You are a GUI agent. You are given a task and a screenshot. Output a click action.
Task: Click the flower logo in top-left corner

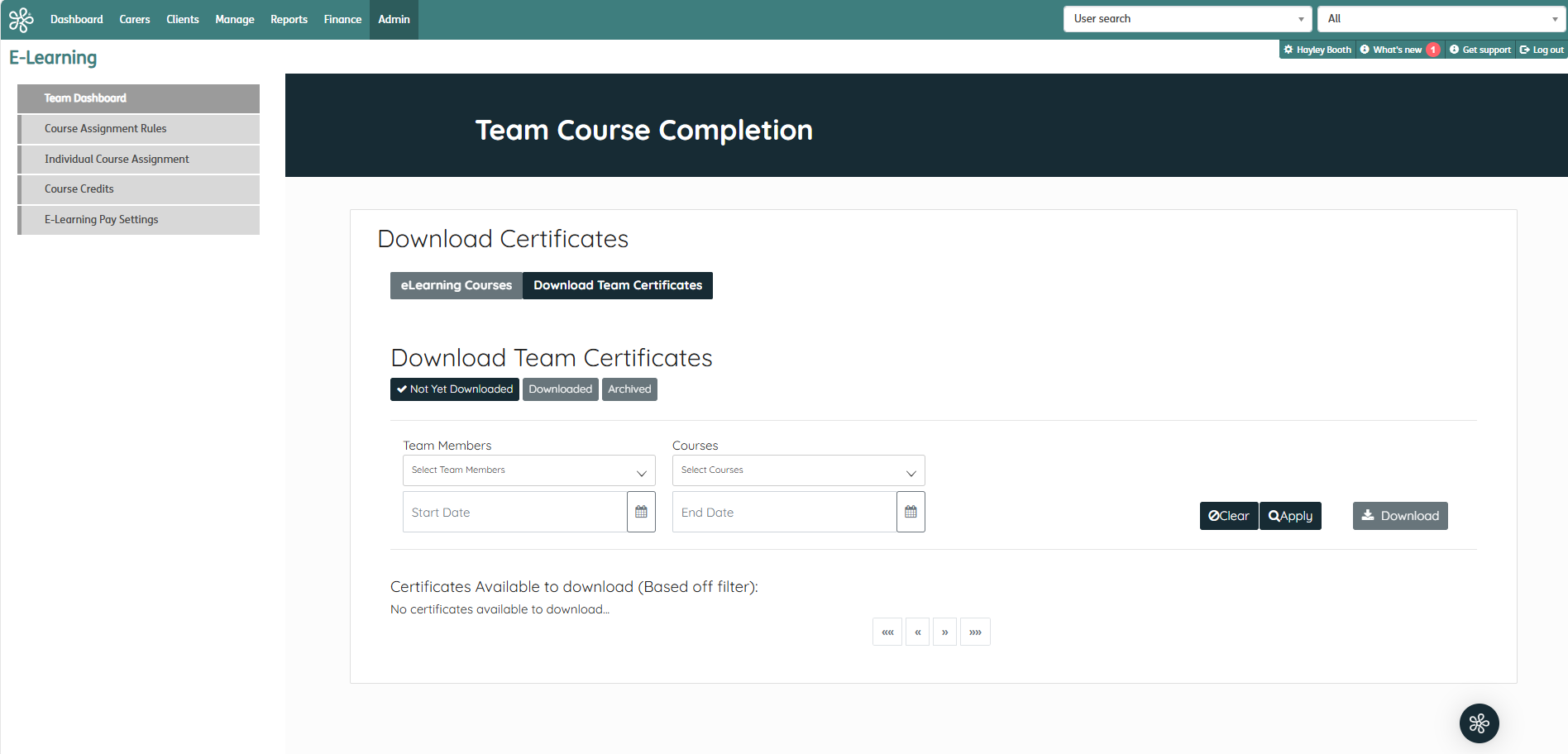click(x=21, y=20)
